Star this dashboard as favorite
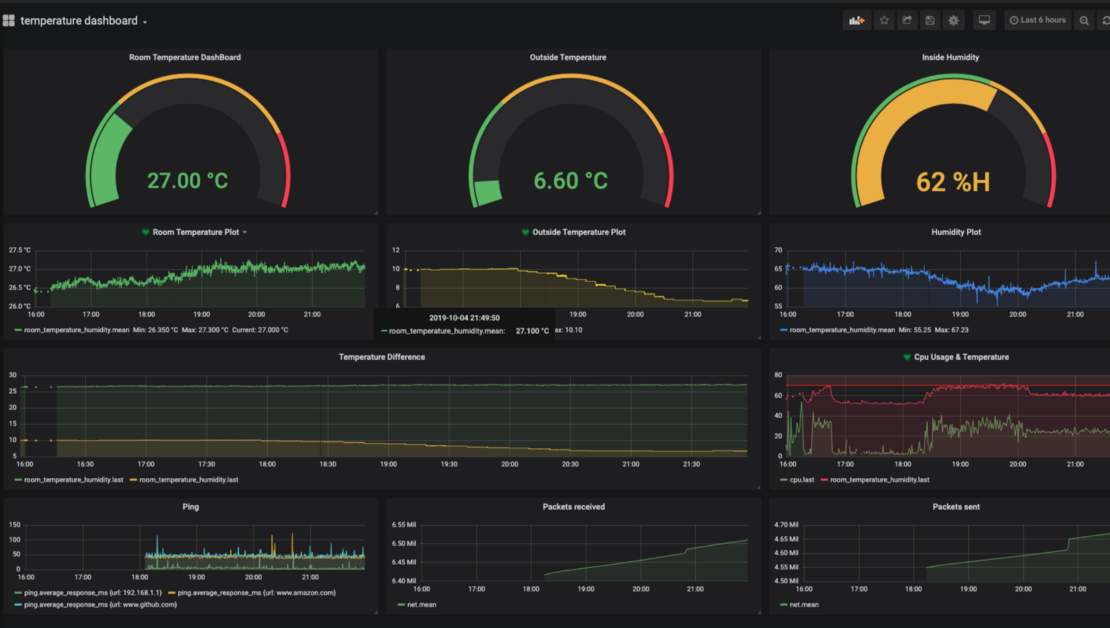The image size is (1110, 628). 884,21
